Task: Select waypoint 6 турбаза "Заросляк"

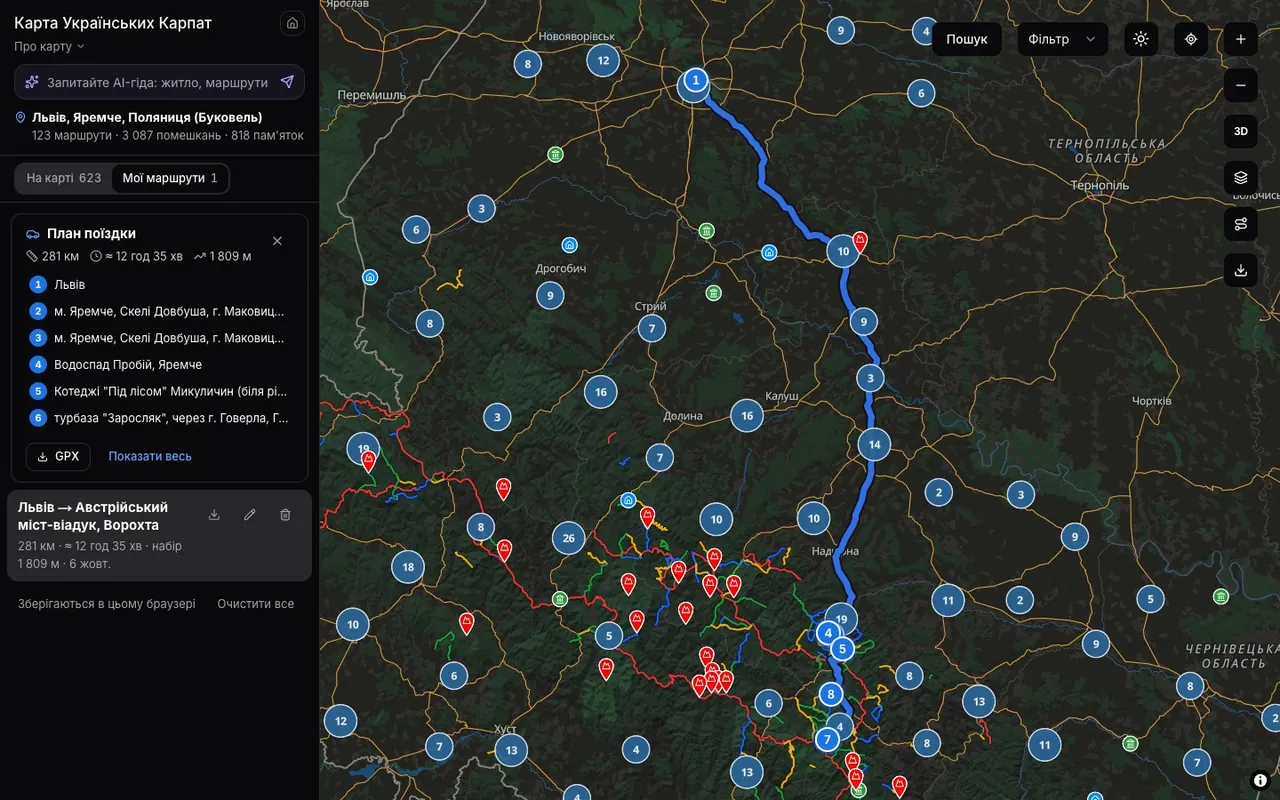Action: [160, 418]
